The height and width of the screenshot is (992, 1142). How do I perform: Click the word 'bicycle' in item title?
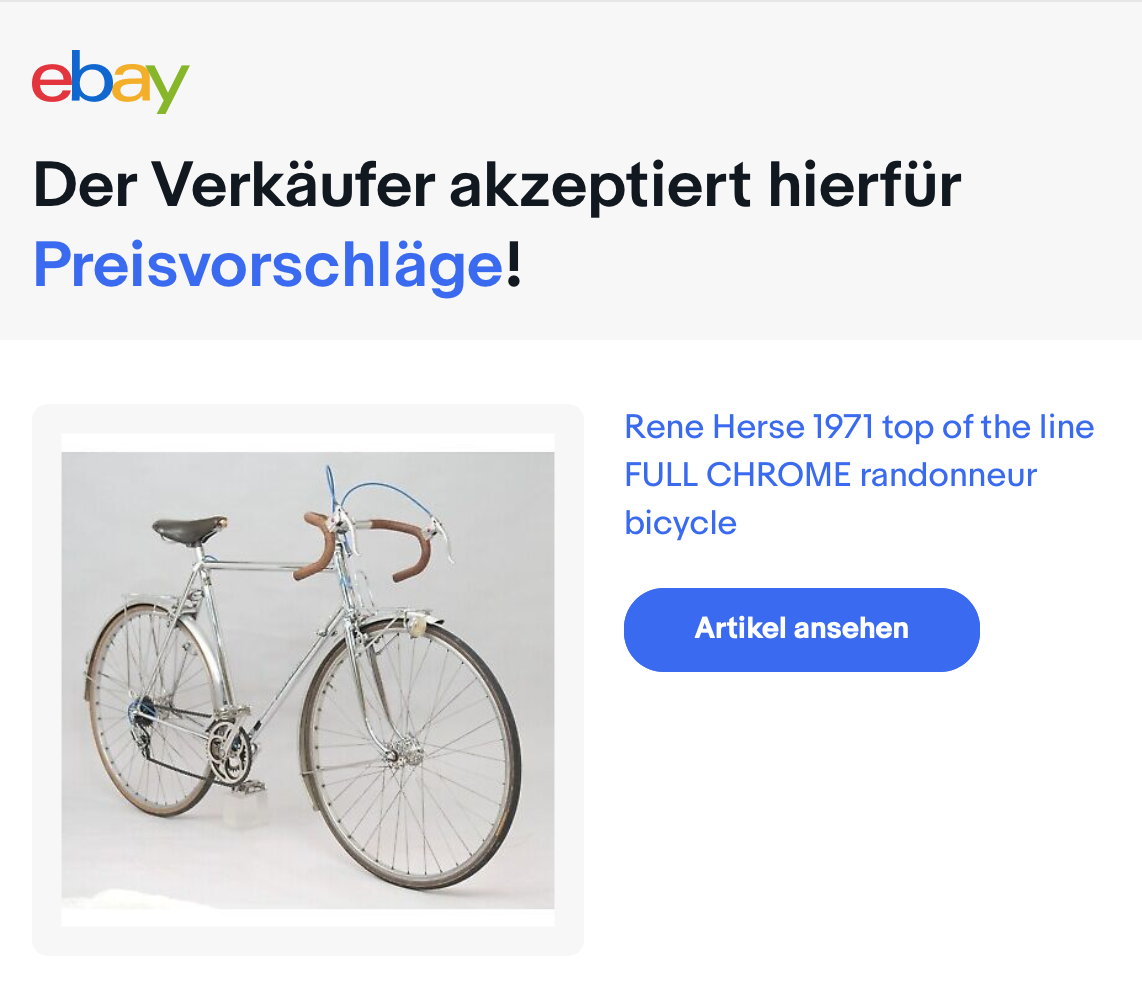(x=680, y=523)
